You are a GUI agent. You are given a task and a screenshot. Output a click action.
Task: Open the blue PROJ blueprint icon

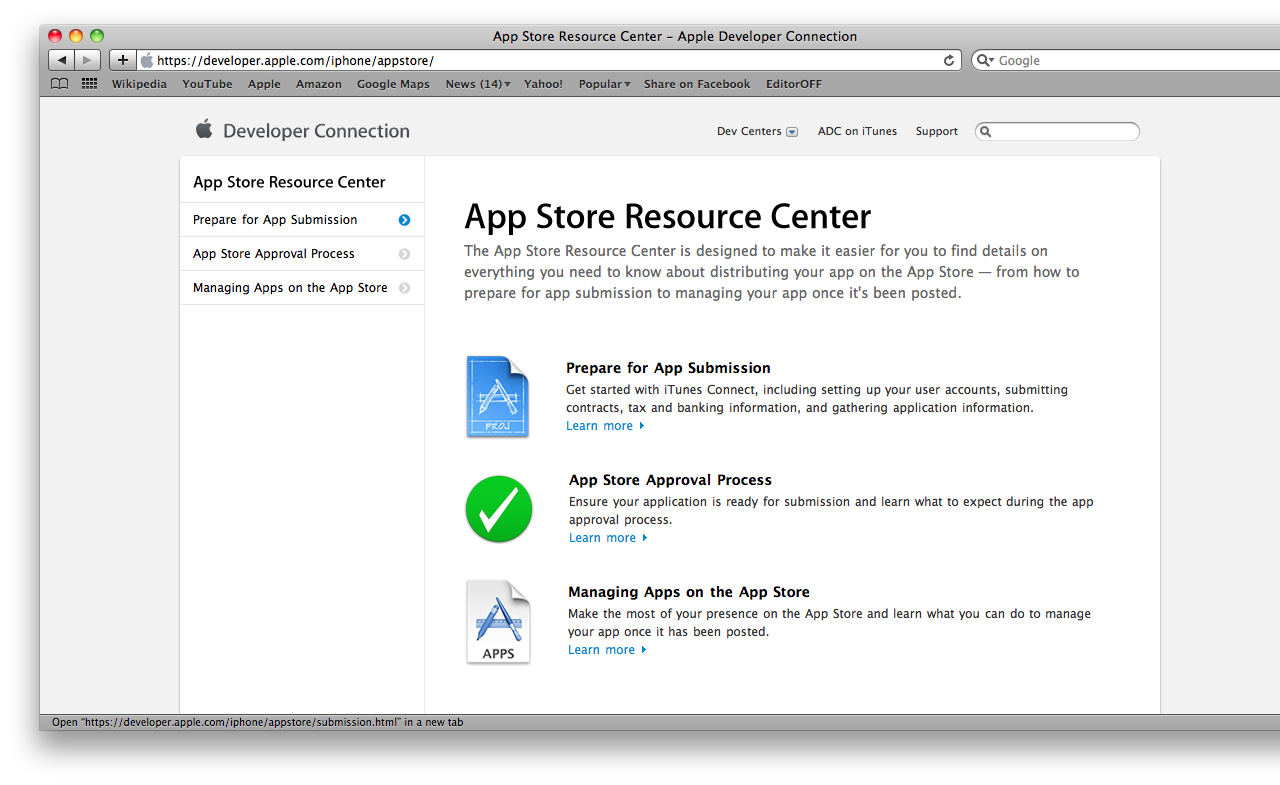[497, 397]
